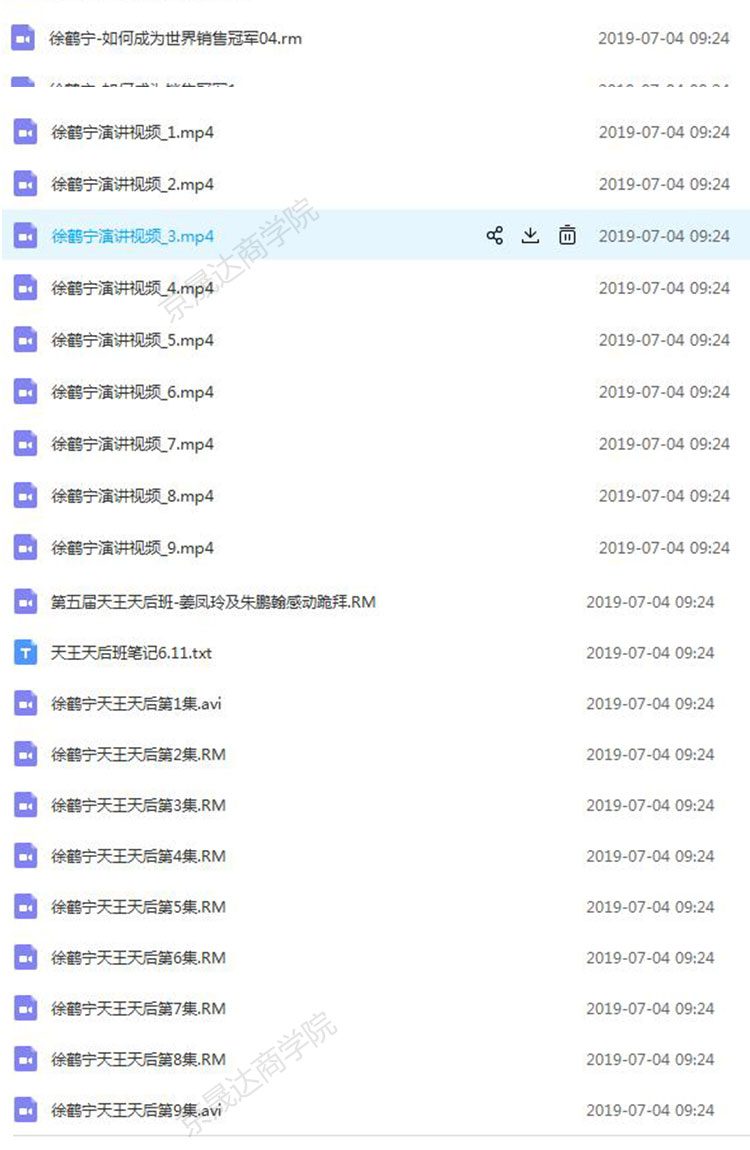Click the video icon beside 徐鹤宁天王天后第1集.avi
The height and width of the screenshot is (1150, 750).
click(x=25, y=704)
